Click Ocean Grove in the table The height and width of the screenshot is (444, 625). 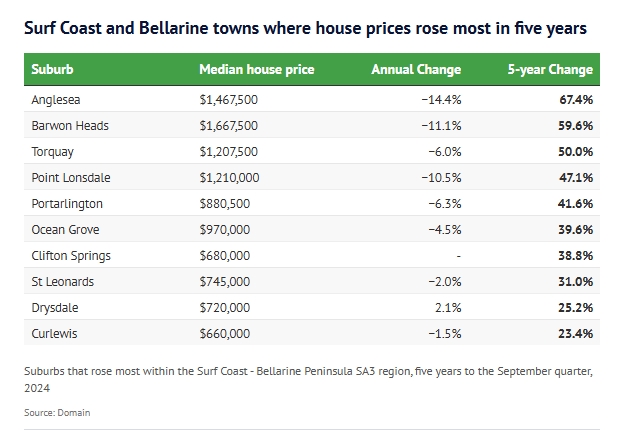pyautogui.click(x=67, y=230)
